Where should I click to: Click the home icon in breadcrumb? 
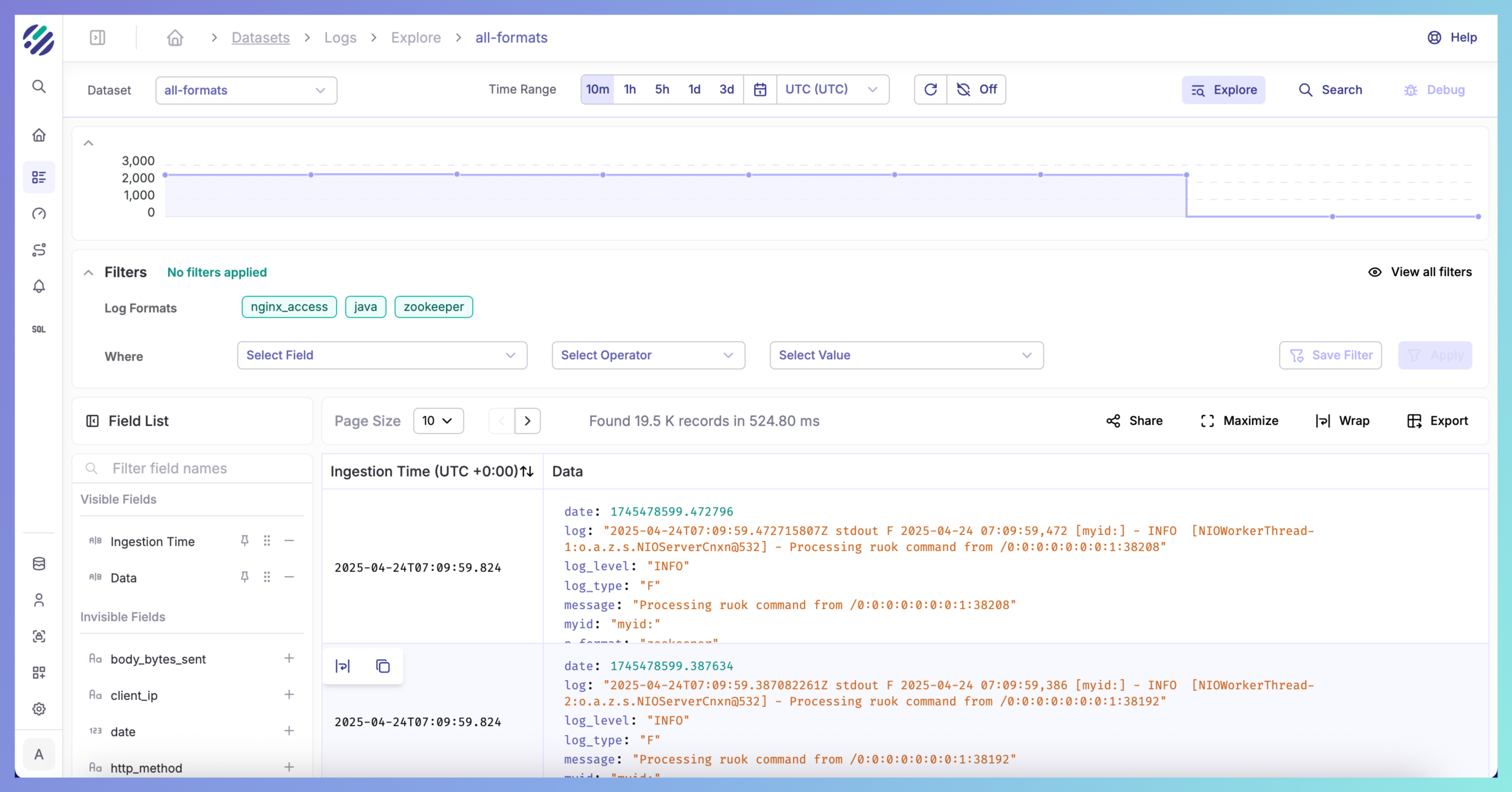(175, 37)
